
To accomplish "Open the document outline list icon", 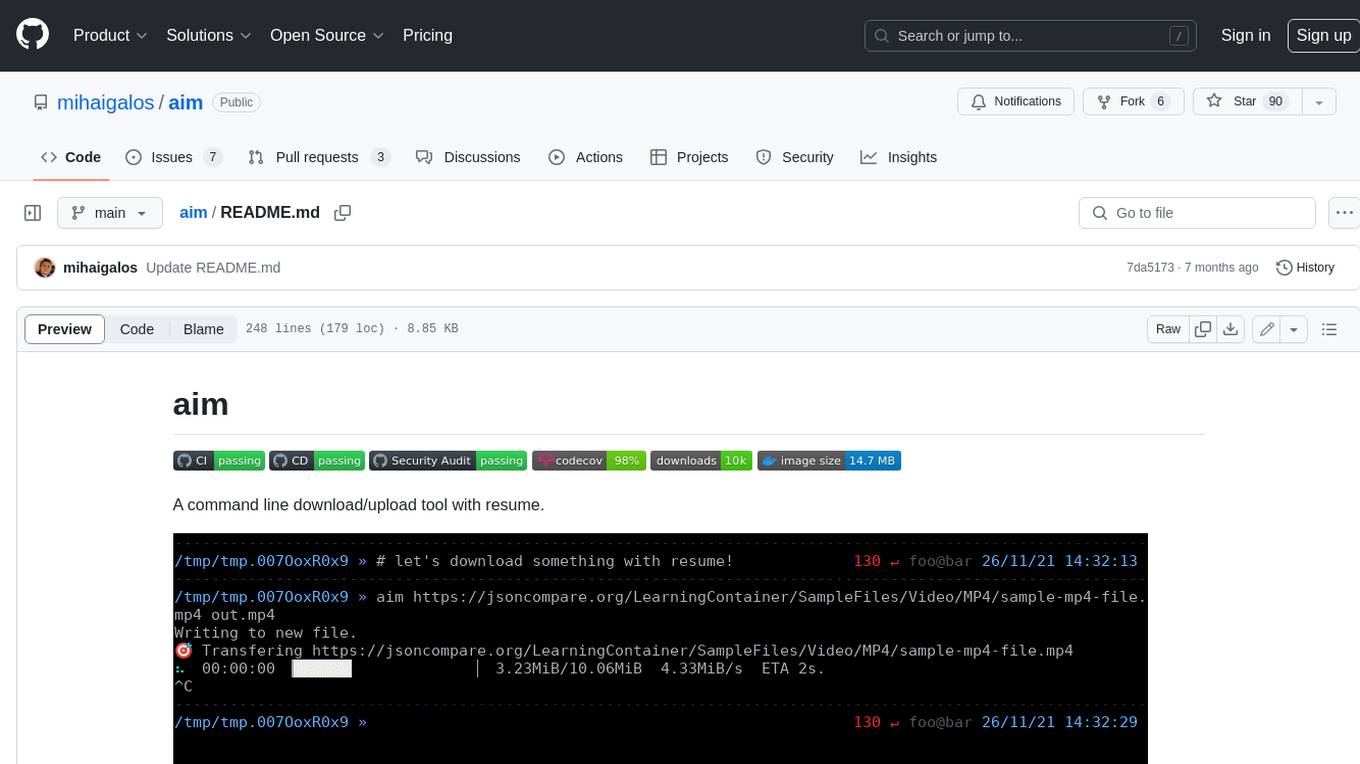I will (x=1329, y=329).
